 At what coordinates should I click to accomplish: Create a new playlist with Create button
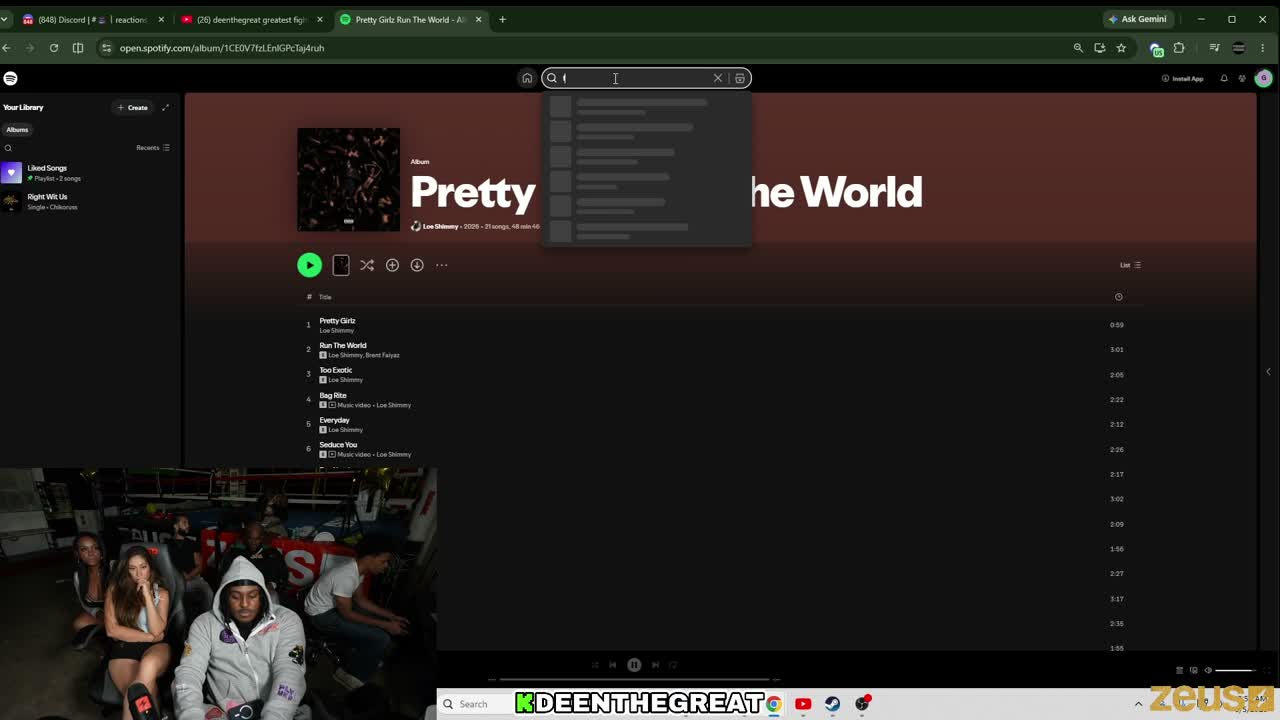(x=133, y=107)
